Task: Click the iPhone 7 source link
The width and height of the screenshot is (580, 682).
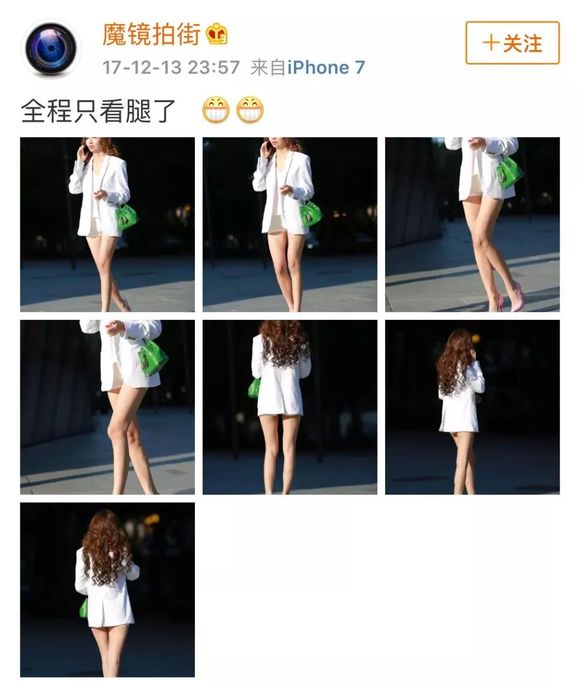Action: tap(326, 67)
